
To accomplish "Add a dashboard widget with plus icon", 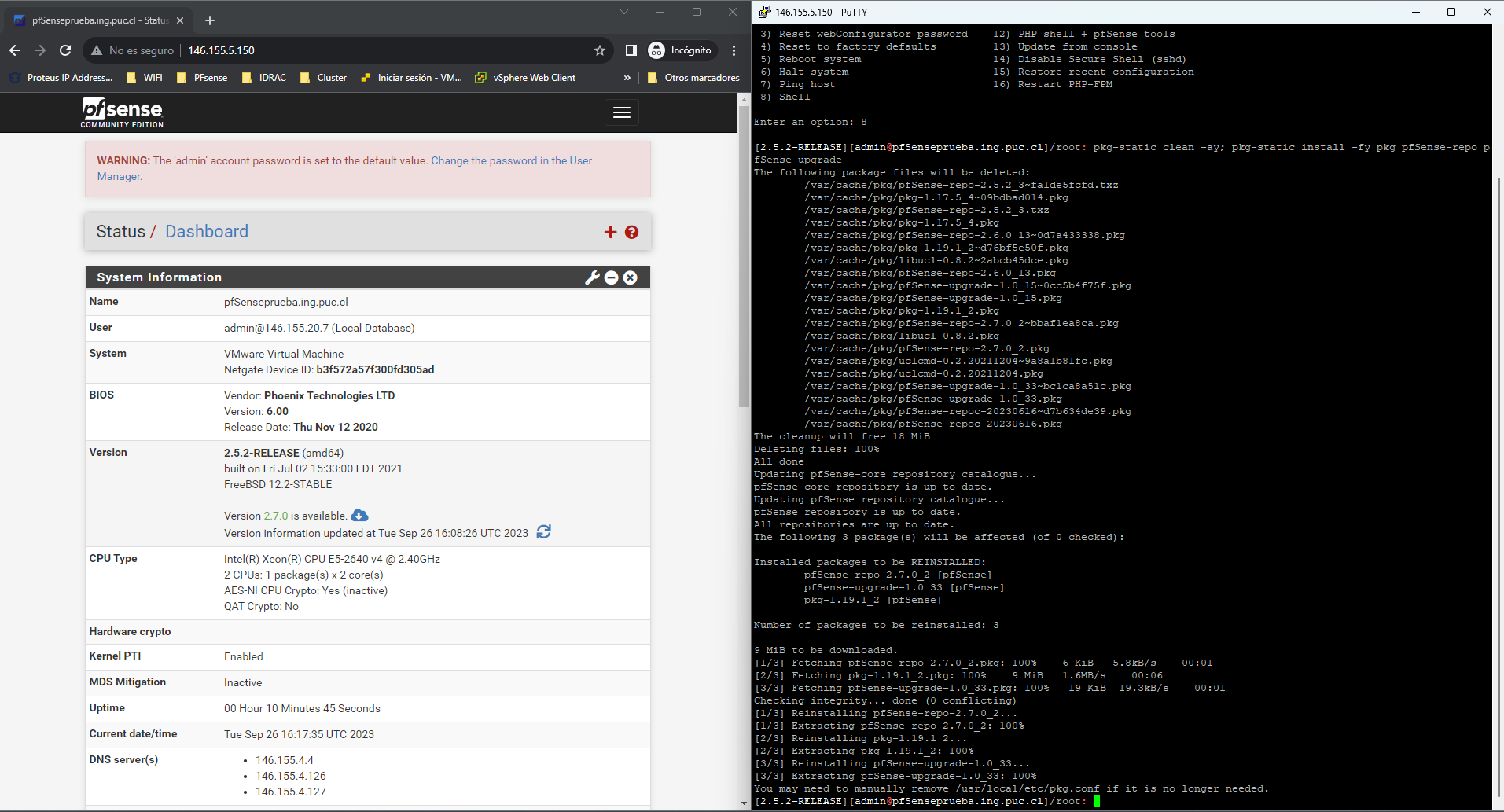I will 610,232.
